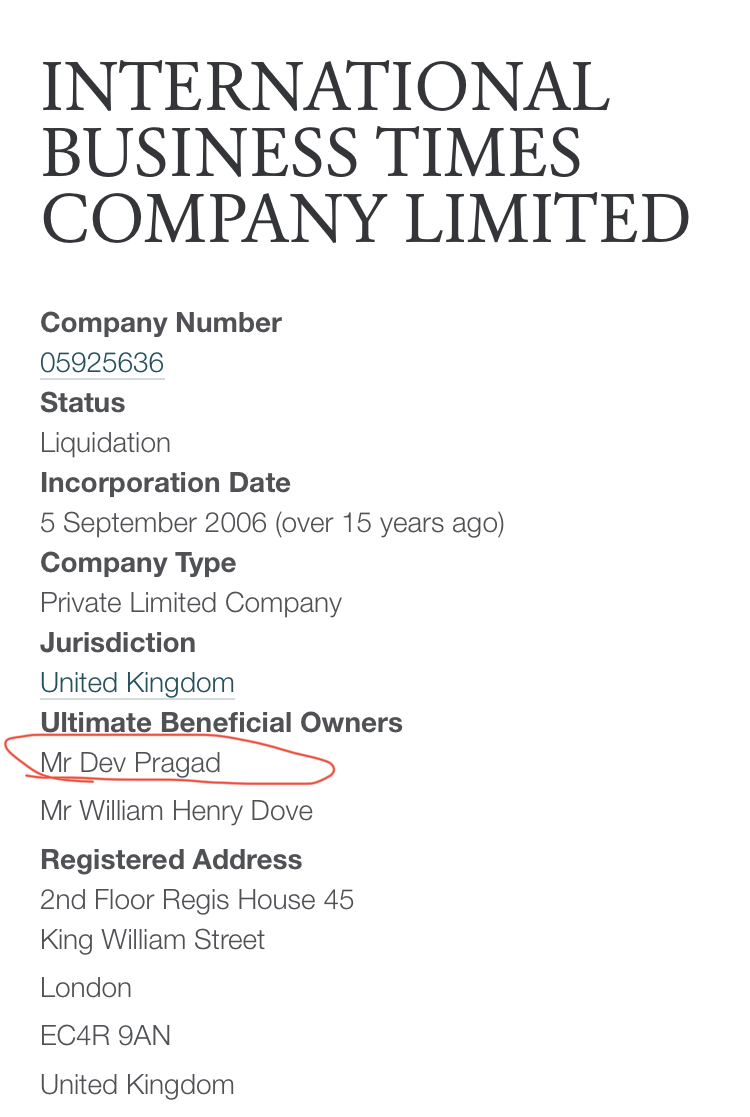Click the Incorporation Date label

[165, 483]
